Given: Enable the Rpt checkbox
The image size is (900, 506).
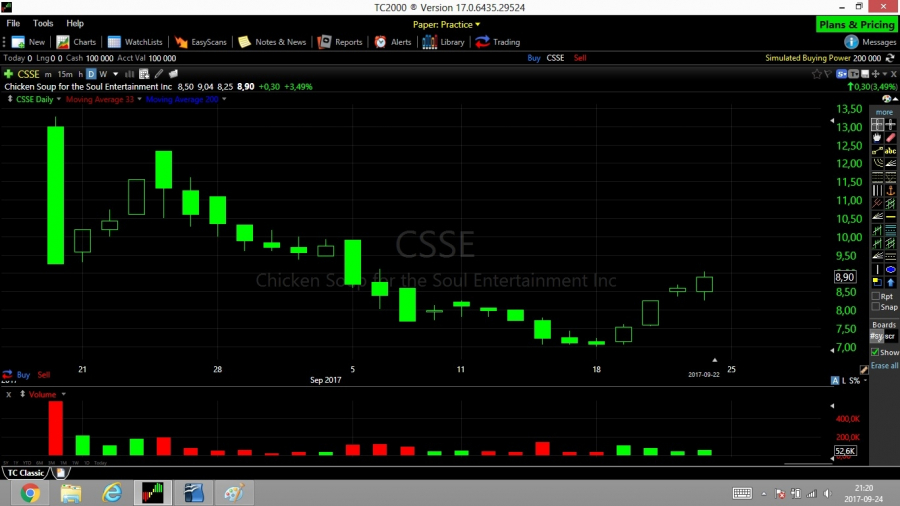Looking at the screenshot, I should pos(877,296).
